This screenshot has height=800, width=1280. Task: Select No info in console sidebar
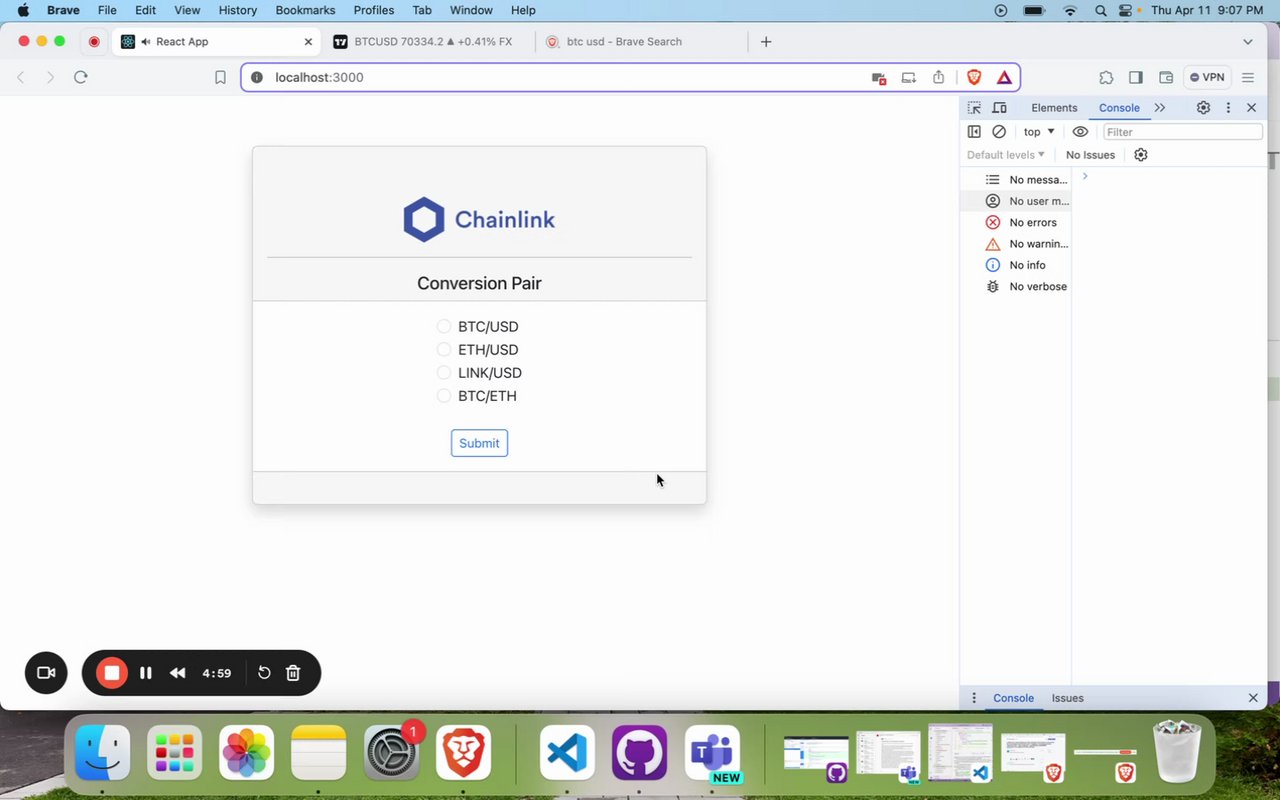[x=1015, y=265]
